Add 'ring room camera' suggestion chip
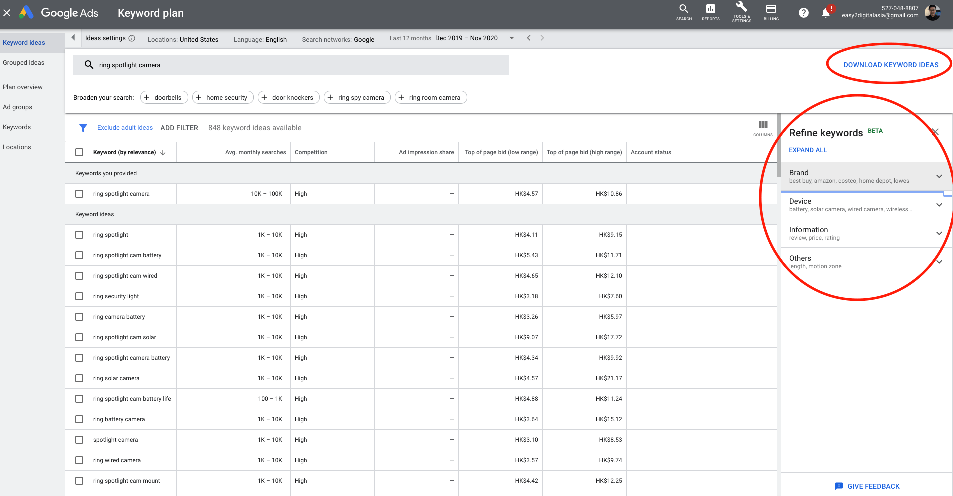 coord(430,97)
